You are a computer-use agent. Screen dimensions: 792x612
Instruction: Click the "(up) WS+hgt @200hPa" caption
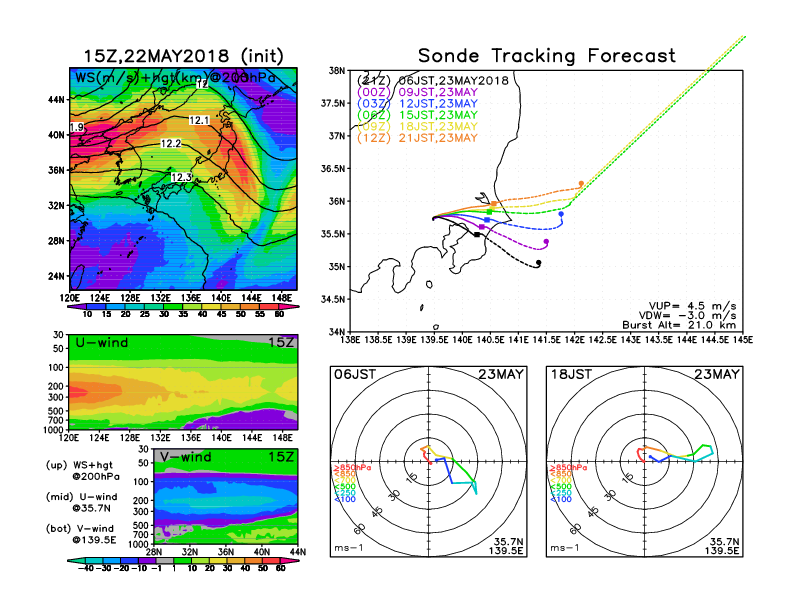pos(83,470)
